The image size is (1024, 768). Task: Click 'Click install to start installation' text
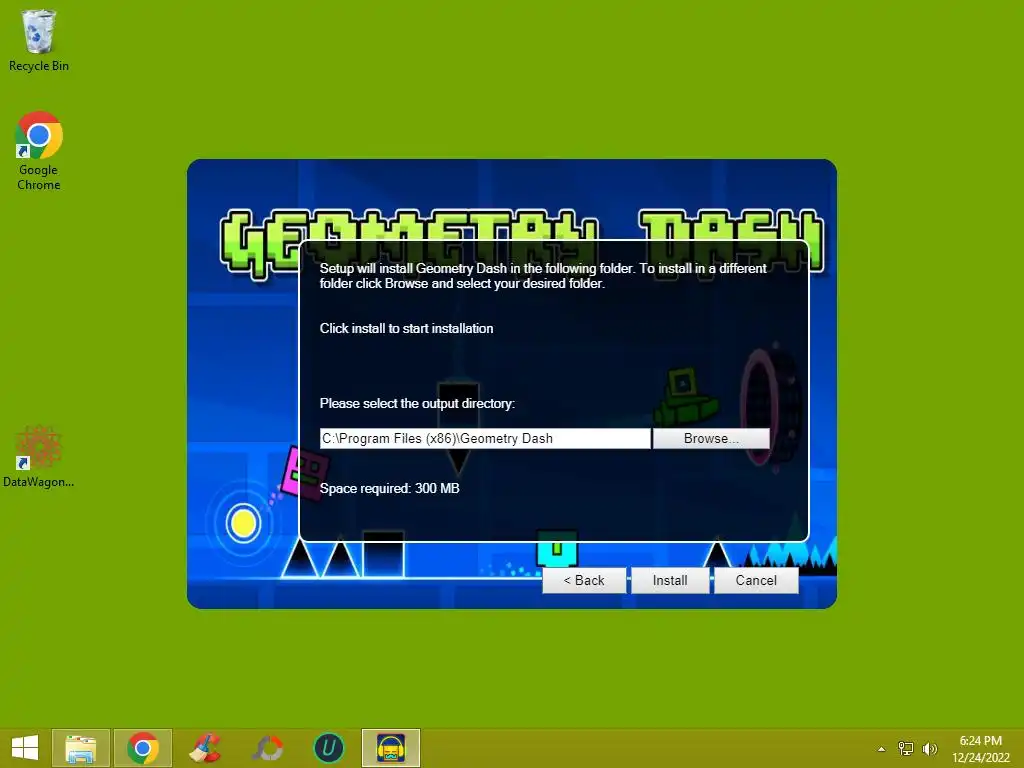point(406,328)
